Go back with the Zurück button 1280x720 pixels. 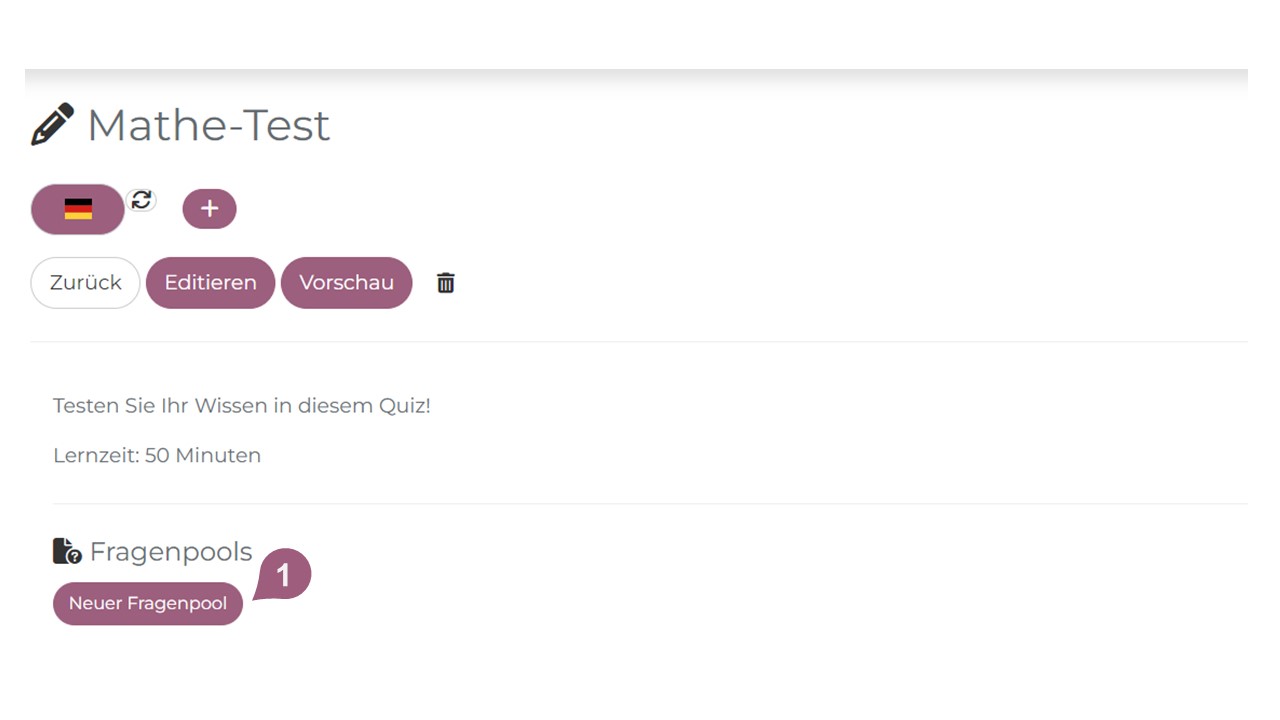(85, 283)
